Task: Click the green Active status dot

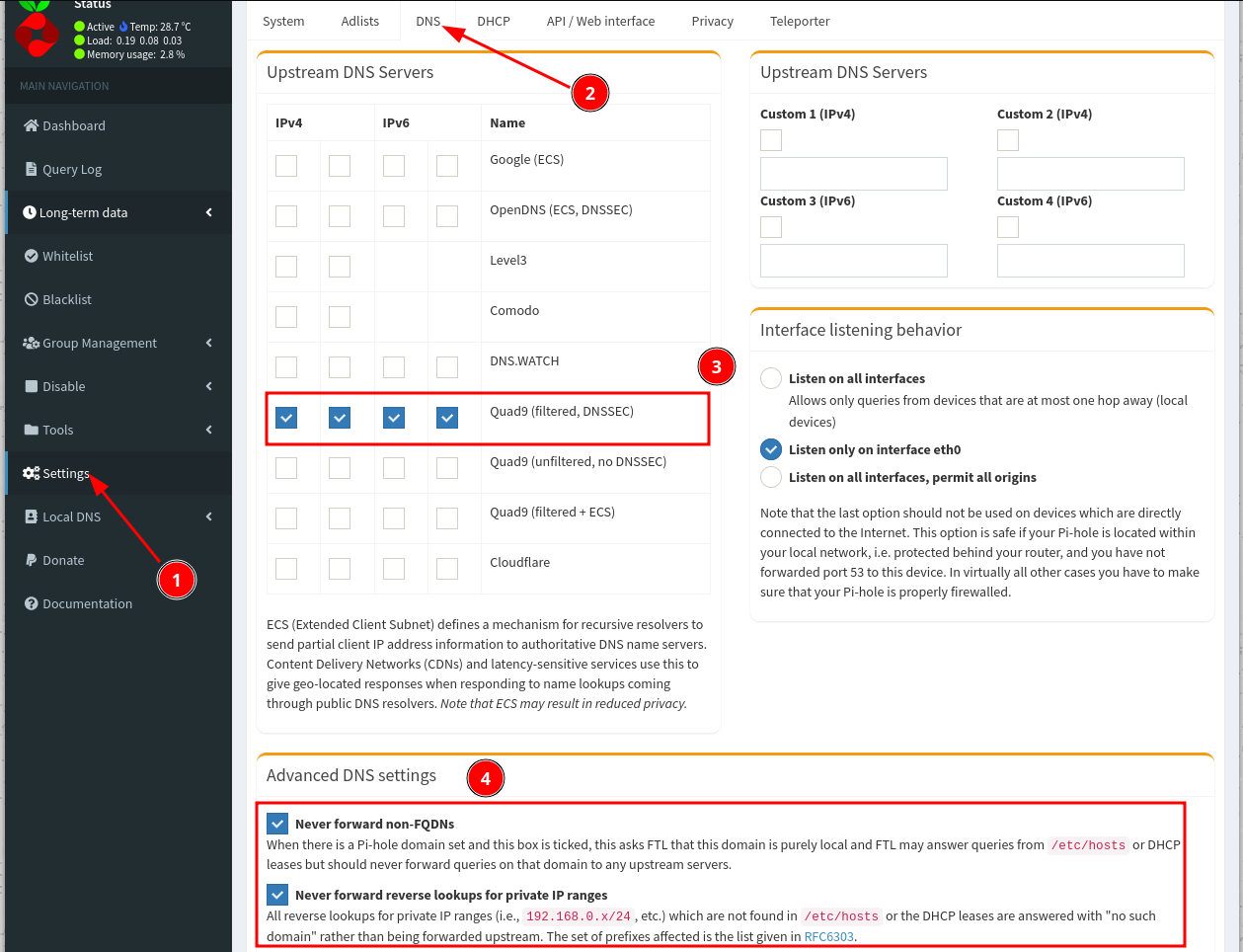Action: (80, 27)
